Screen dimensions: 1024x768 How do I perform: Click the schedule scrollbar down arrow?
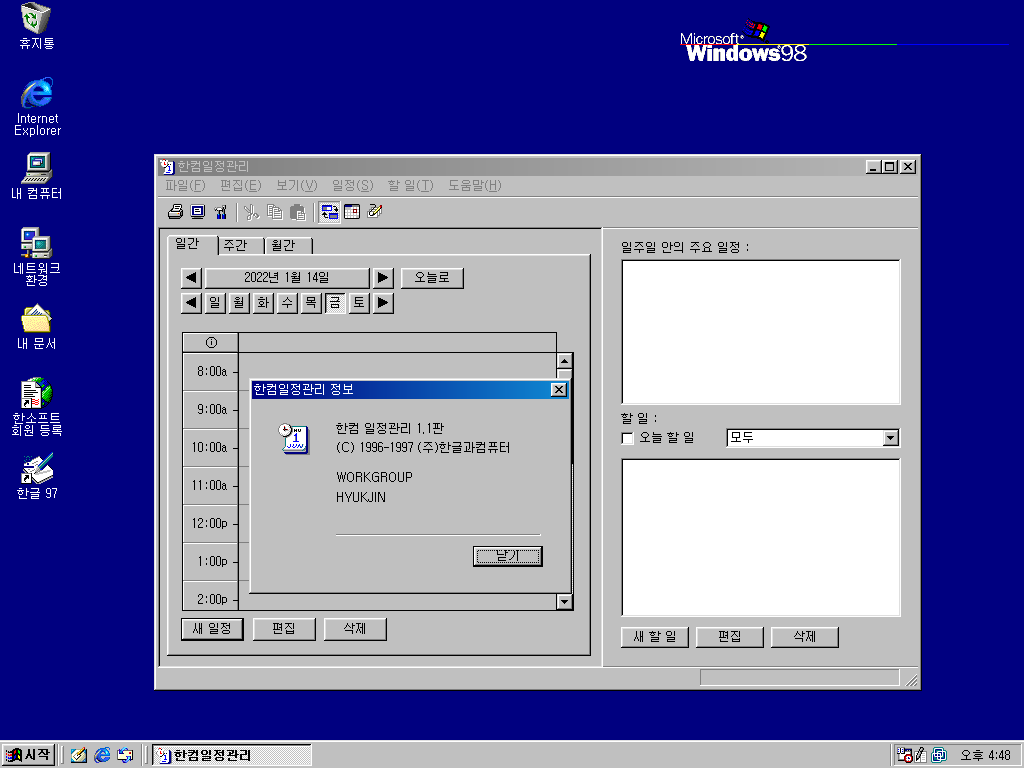[565, 601]
